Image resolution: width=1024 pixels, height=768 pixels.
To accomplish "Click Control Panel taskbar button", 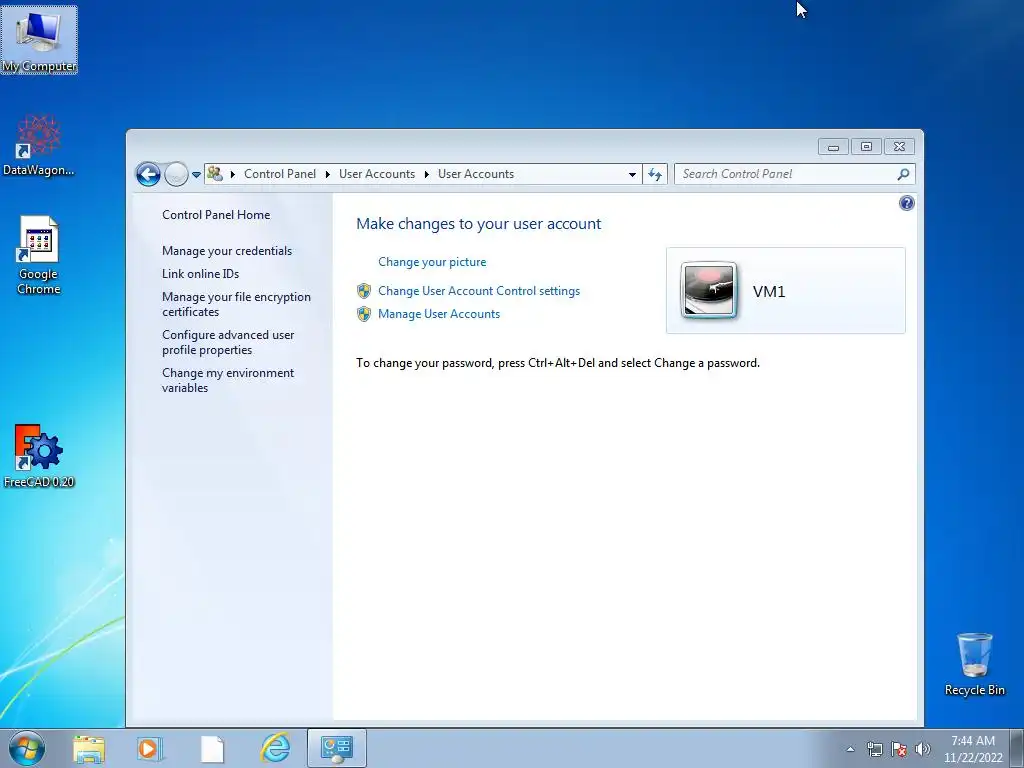I will (x=336, y=748).
